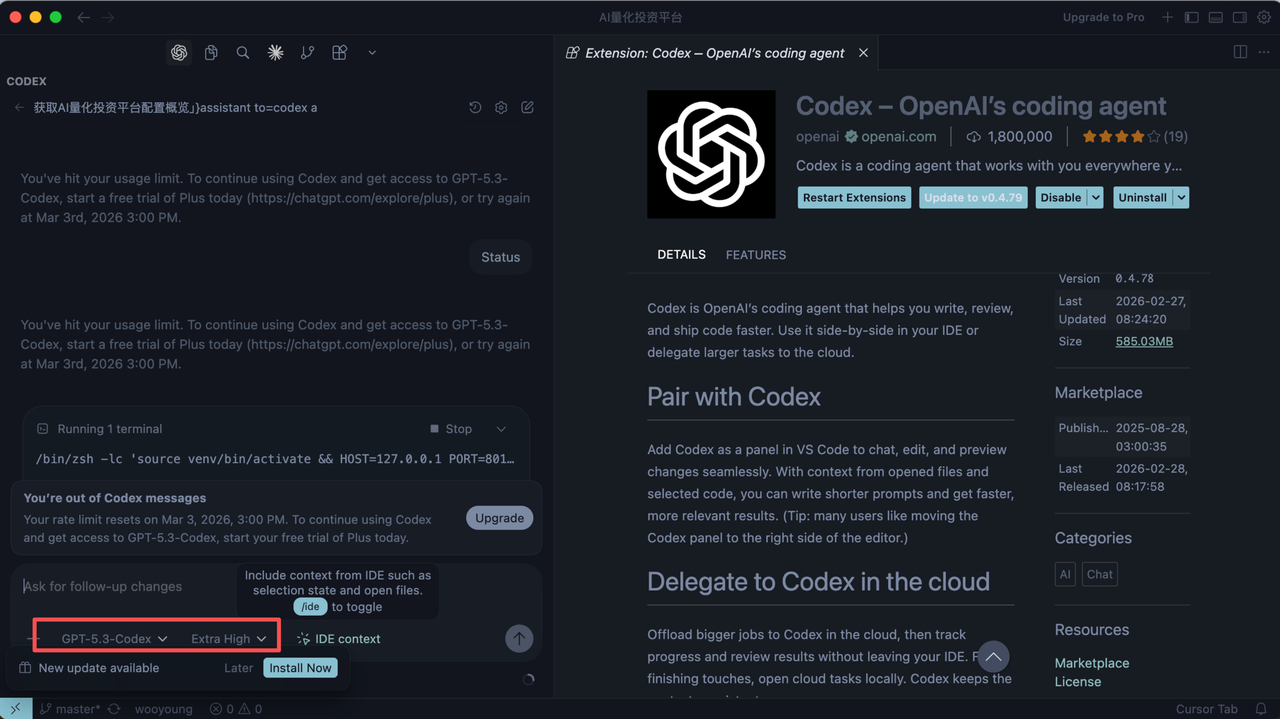The height and width of the screenshot is (719, 1280).
Task: Add an attachment with the plus icon
Action: (x=33, y=639)
